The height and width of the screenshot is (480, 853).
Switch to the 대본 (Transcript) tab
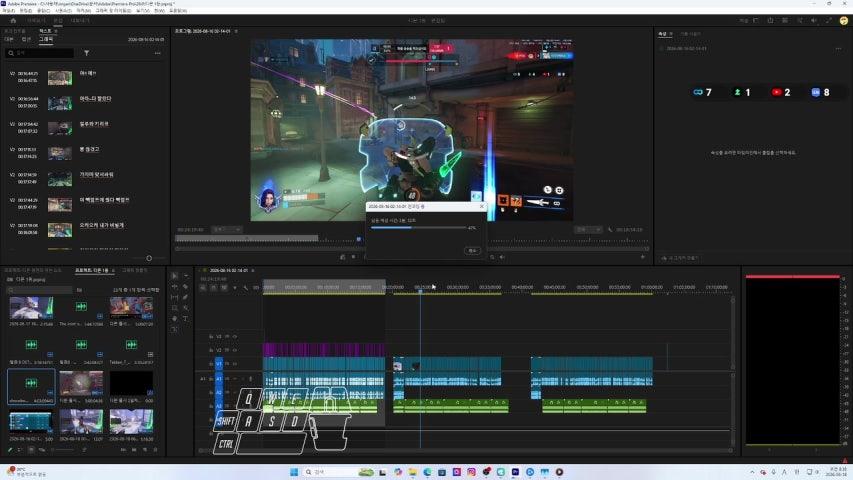click(x=9, y=39)
